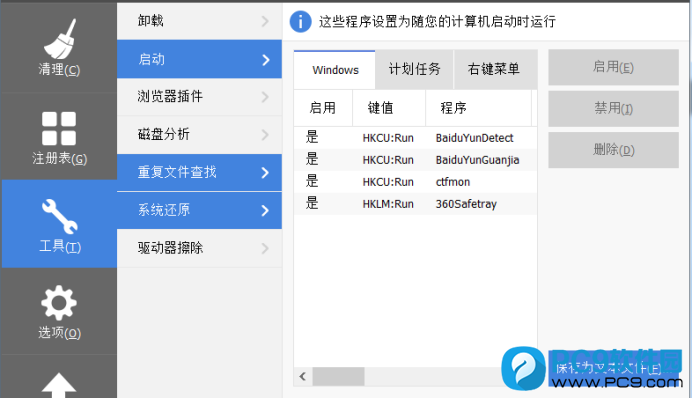Switch to the 计划任务 tab
The height and width of the screenshot is (398, 692).
click(x=414, y=69)
